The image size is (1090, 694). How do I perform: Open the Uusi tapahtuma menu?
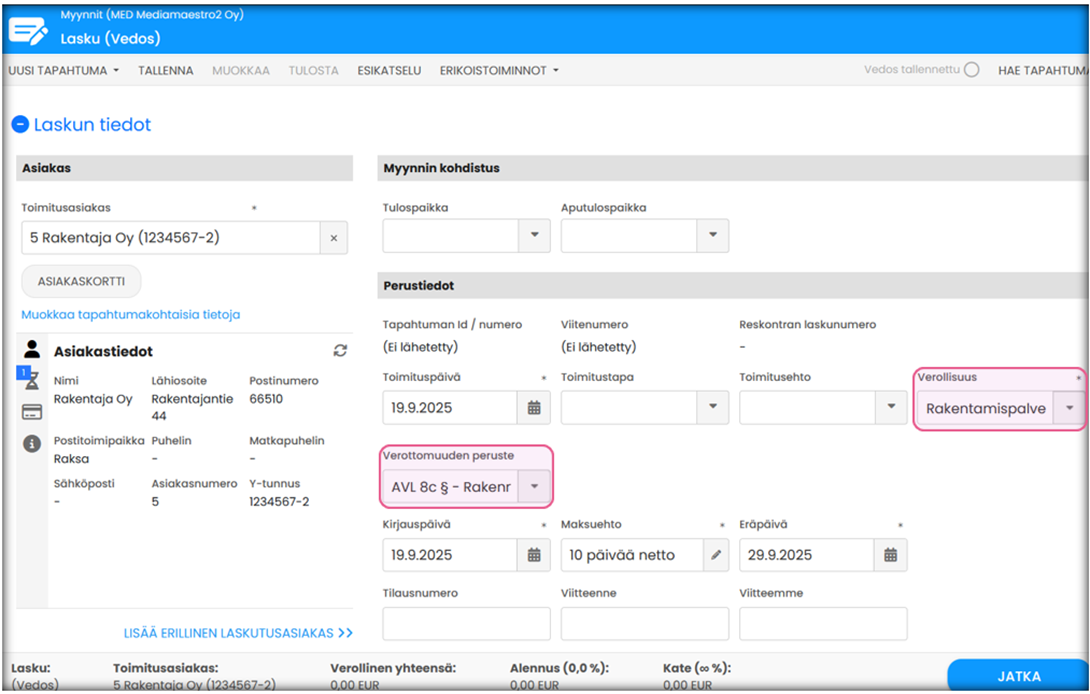point(64,71)
